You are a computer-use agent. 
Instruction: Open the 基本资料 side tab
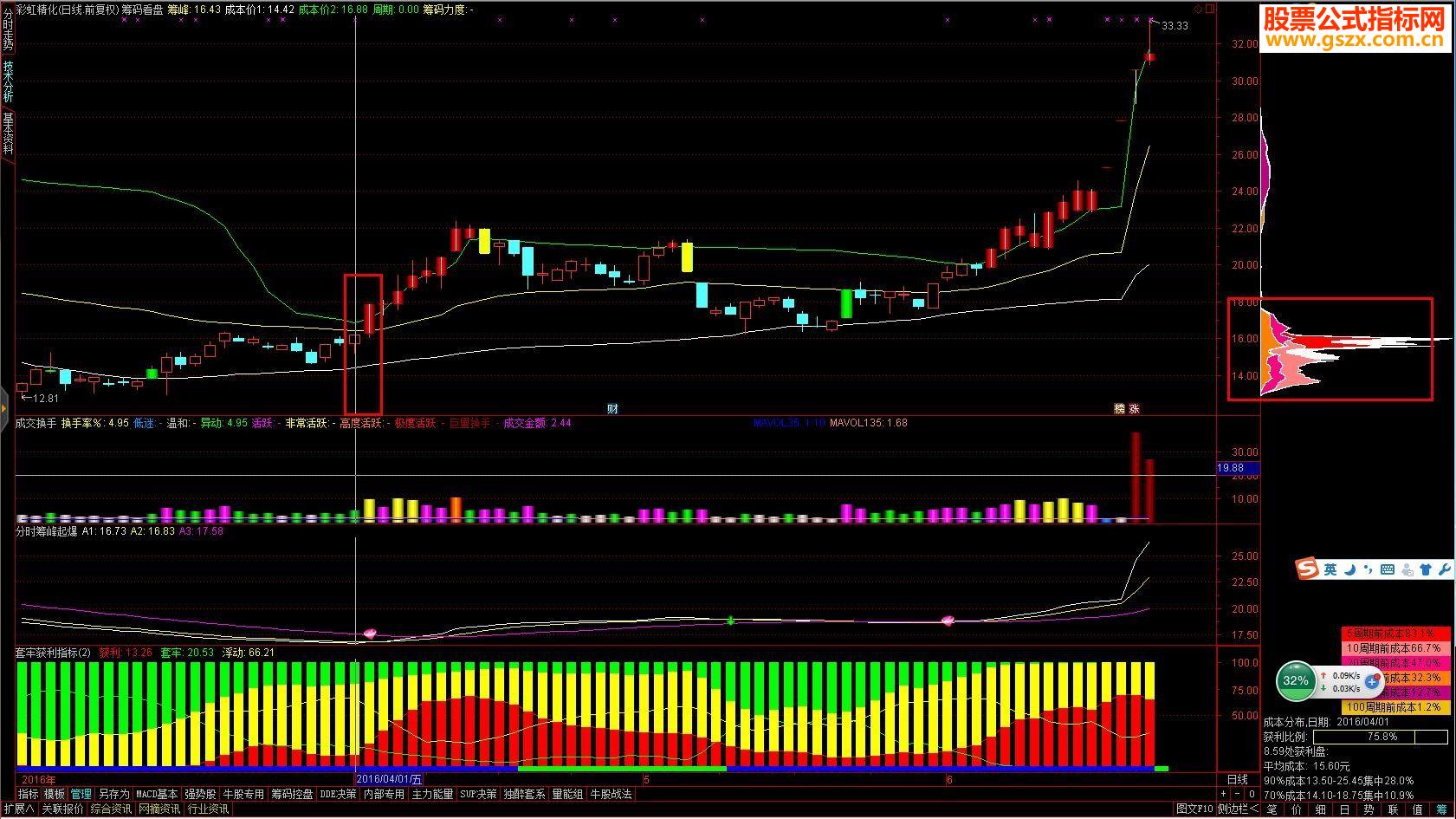tap(7, 133)
